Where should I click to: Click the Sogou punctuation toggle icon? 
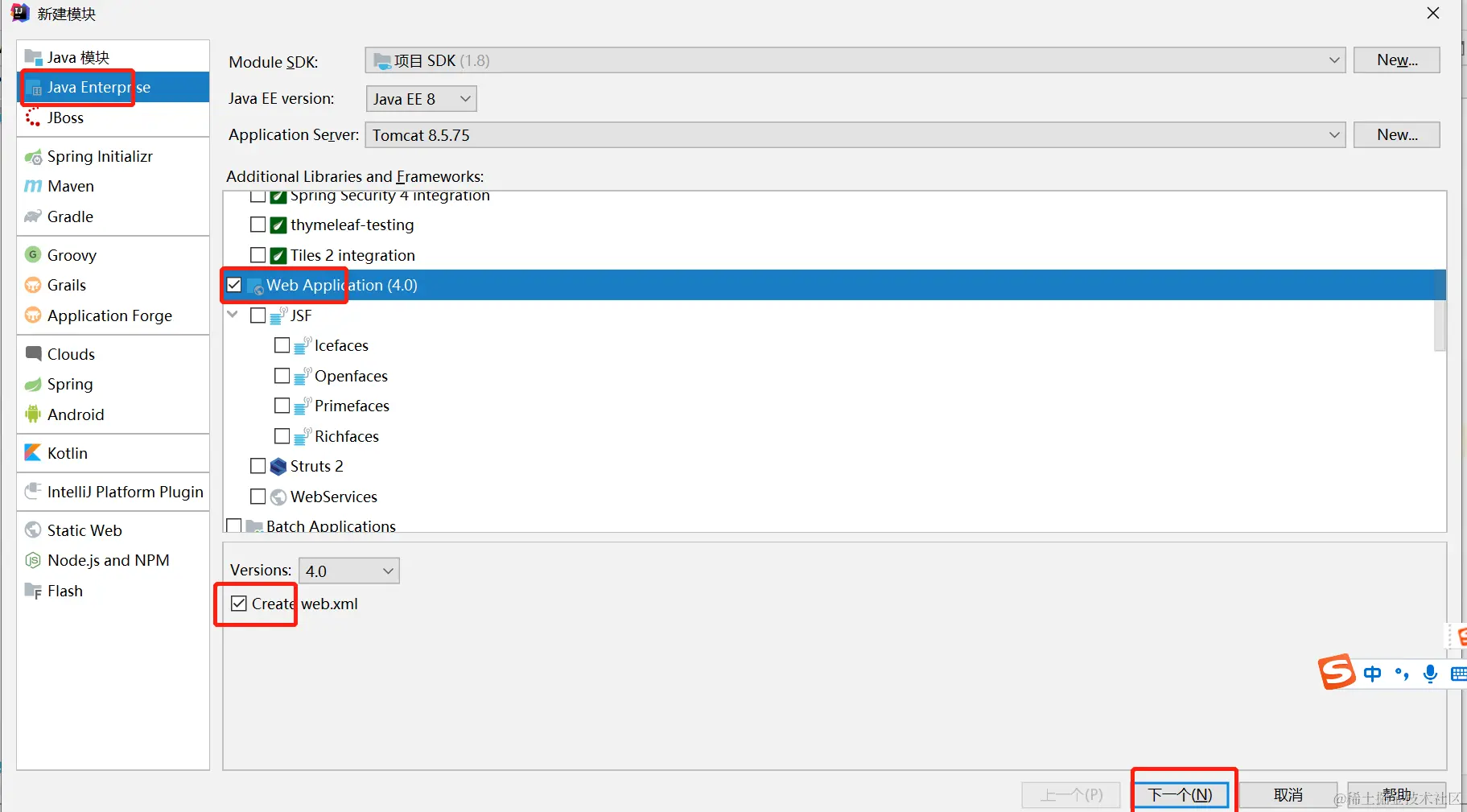click(x=1402, y=674)
